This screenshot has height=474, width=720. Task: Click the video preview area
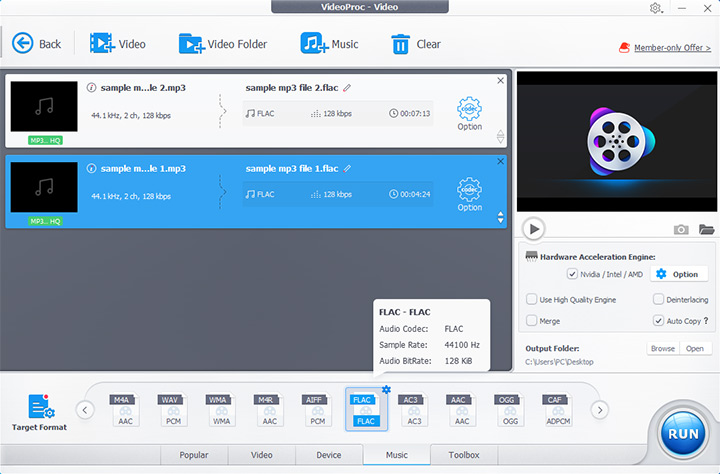tap(617, 141)
